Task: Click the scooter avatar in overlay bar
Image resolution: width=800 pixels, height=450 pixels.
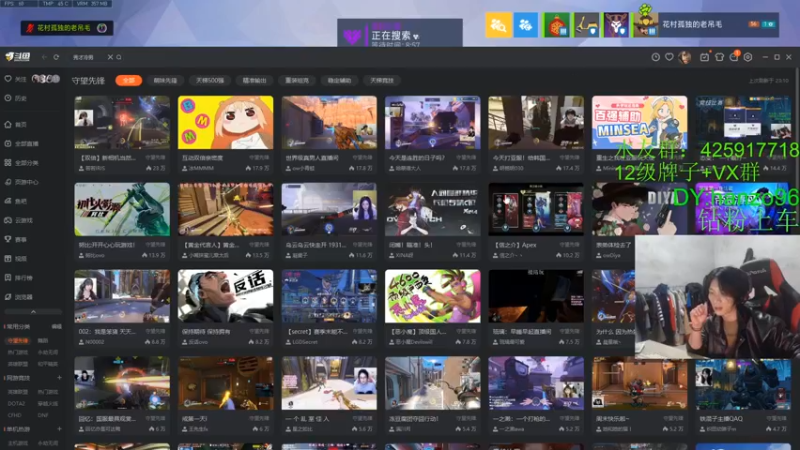Action: click(586, 24)
